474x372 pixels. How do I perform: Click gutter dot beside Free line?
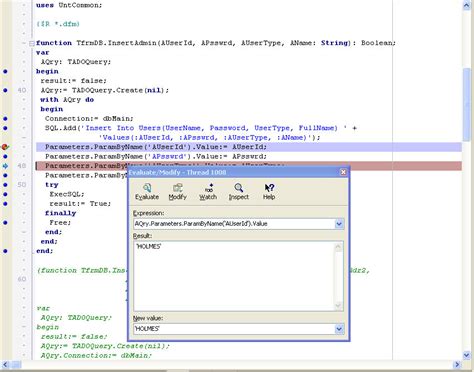point(5,222)
